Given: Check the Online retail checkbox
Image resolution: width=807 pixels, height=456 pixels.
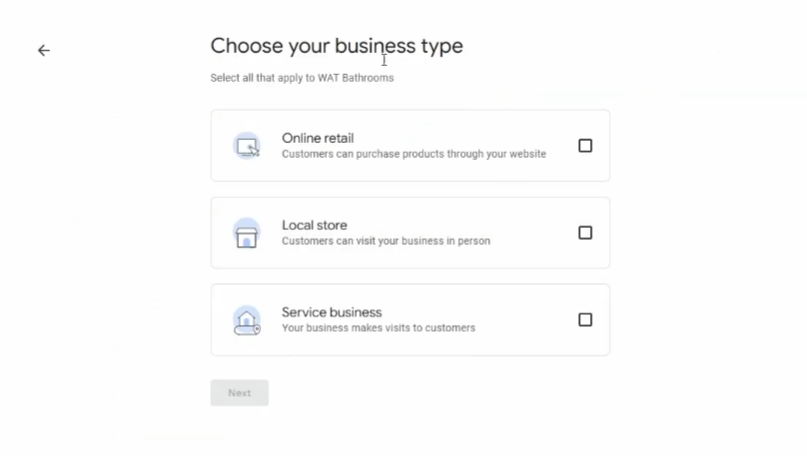Looking at the screenshot, I should 585,146.
